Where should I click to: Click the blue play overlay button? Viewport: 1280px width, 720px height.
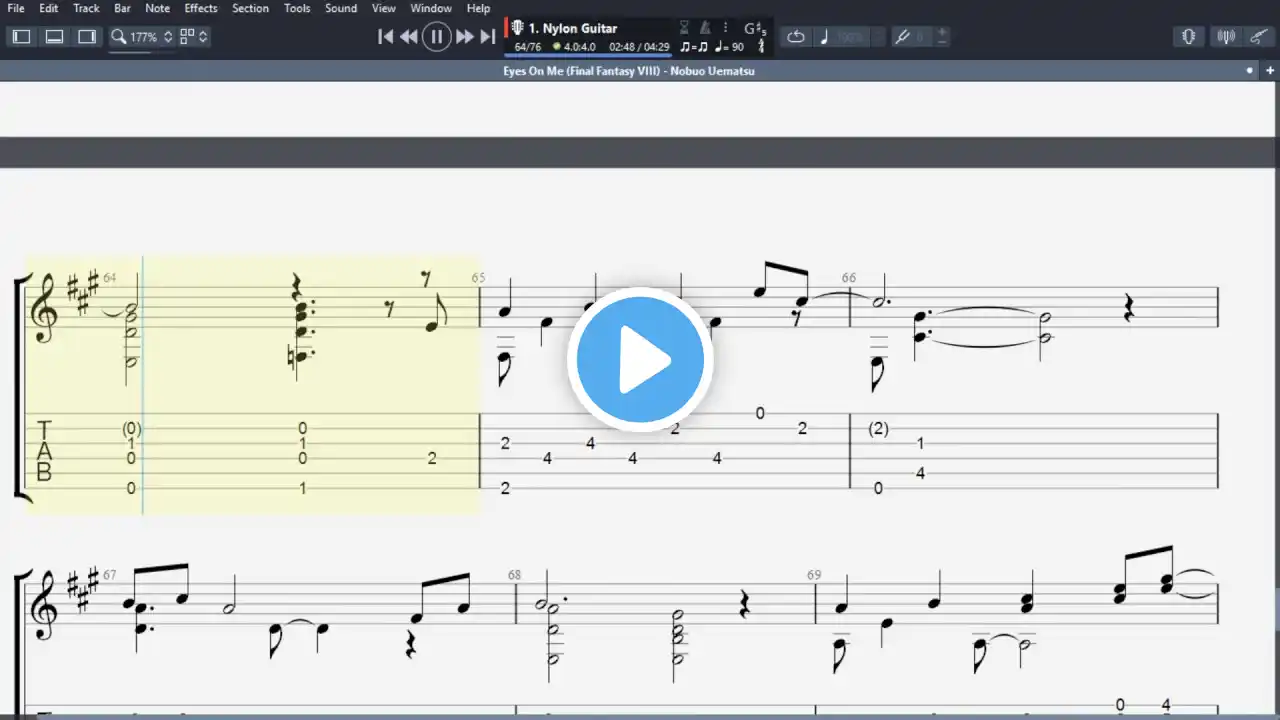coord(640,360)
